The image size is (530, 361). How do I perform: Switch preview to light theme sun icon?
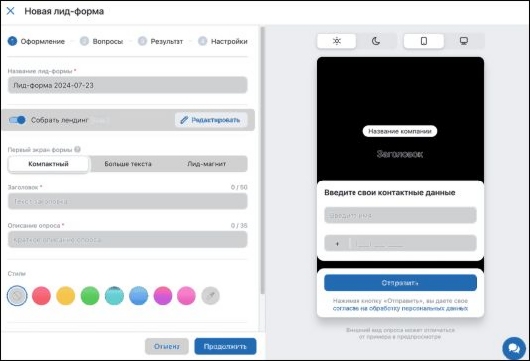pyautogui.click(x=336, y=41)
